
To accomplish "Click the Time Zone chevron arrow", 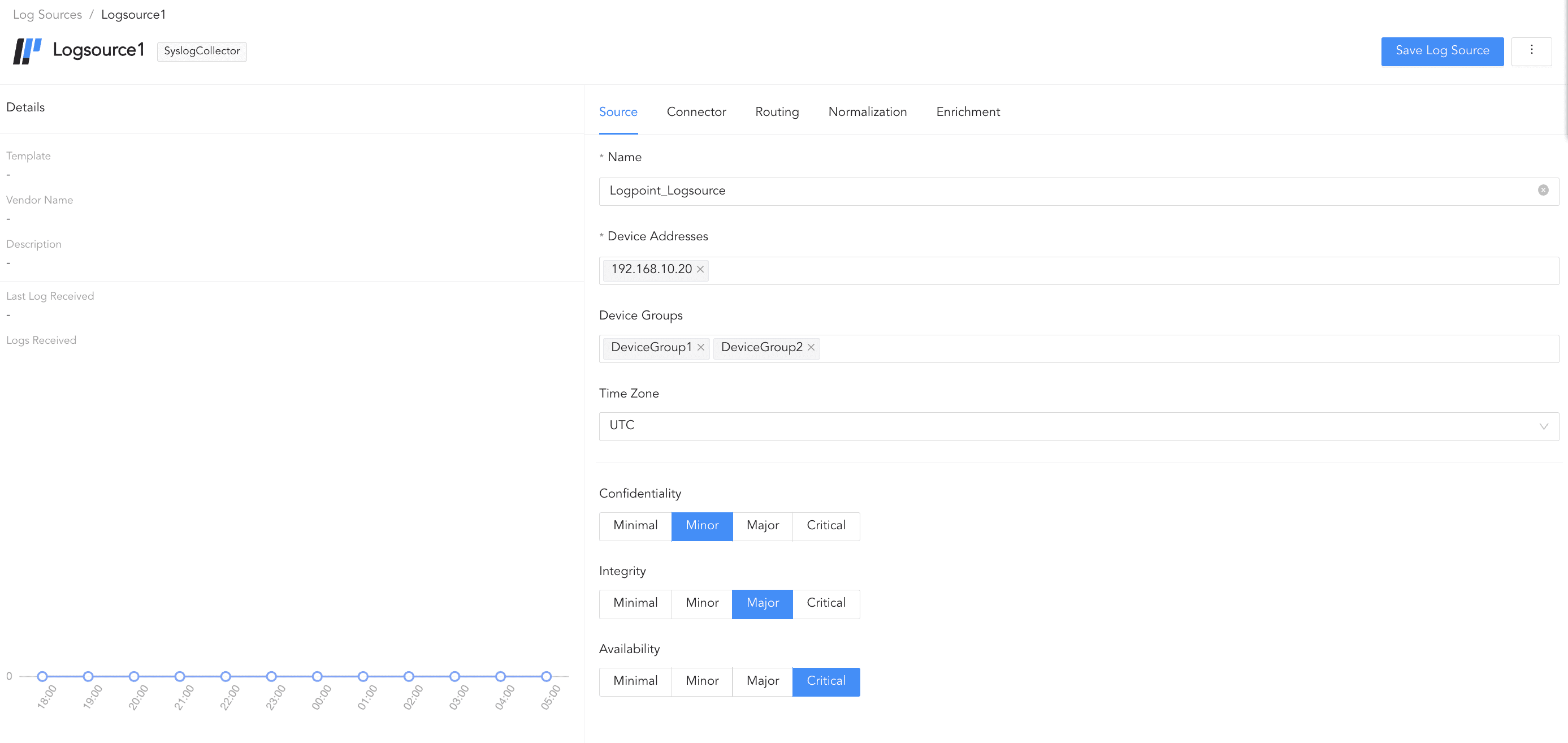I will pos(1543,426).
